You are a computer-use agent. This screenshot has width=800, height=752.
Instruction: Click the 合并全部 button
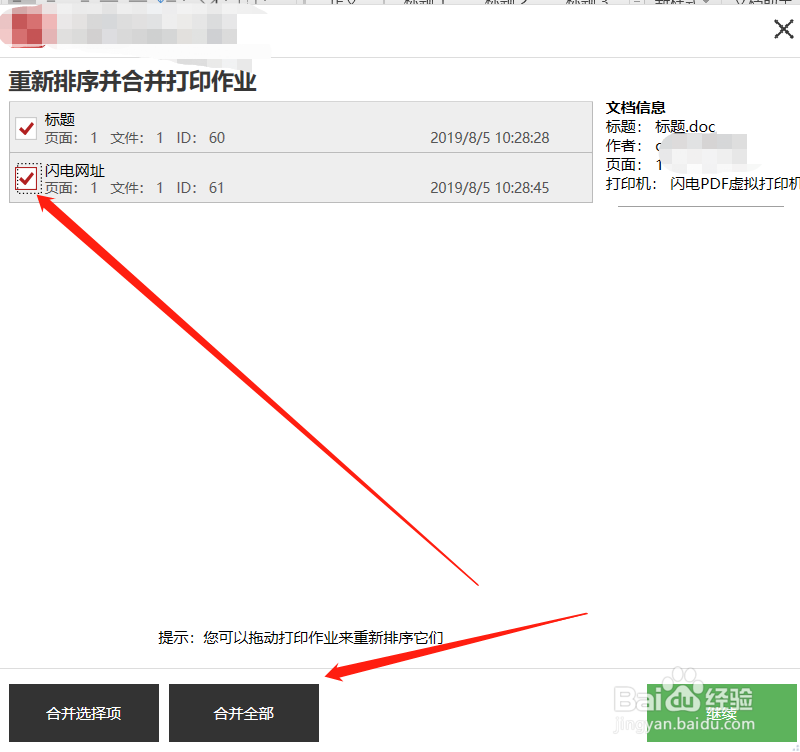click(x=244, y=713)
